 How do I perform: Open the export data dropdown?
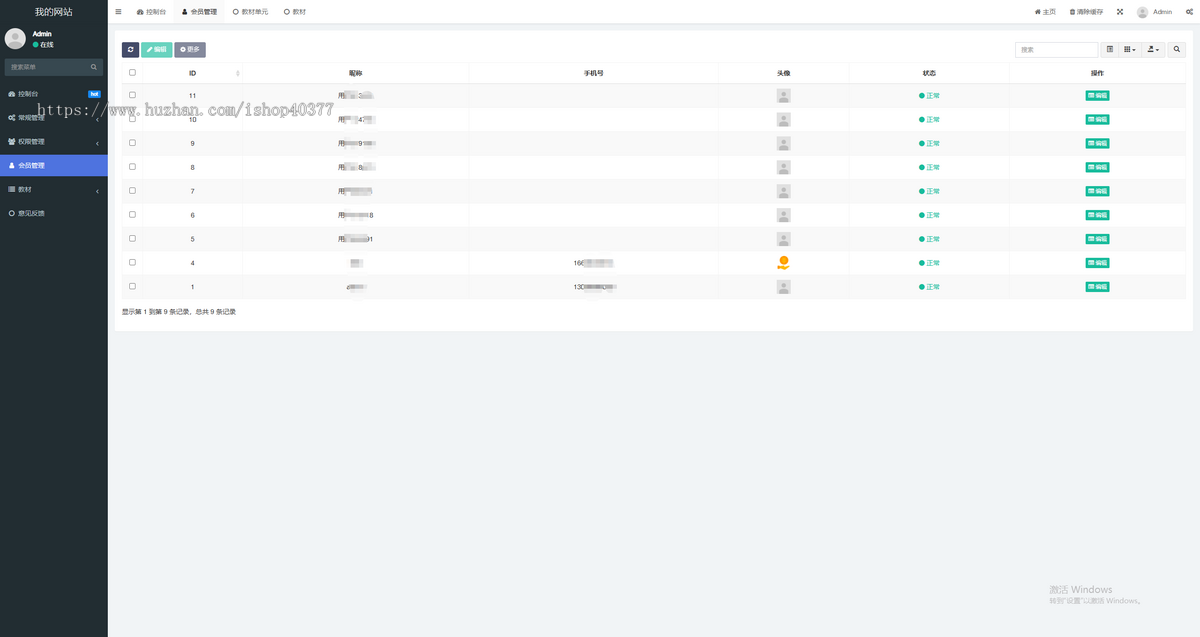click(x=1153, y=49)
